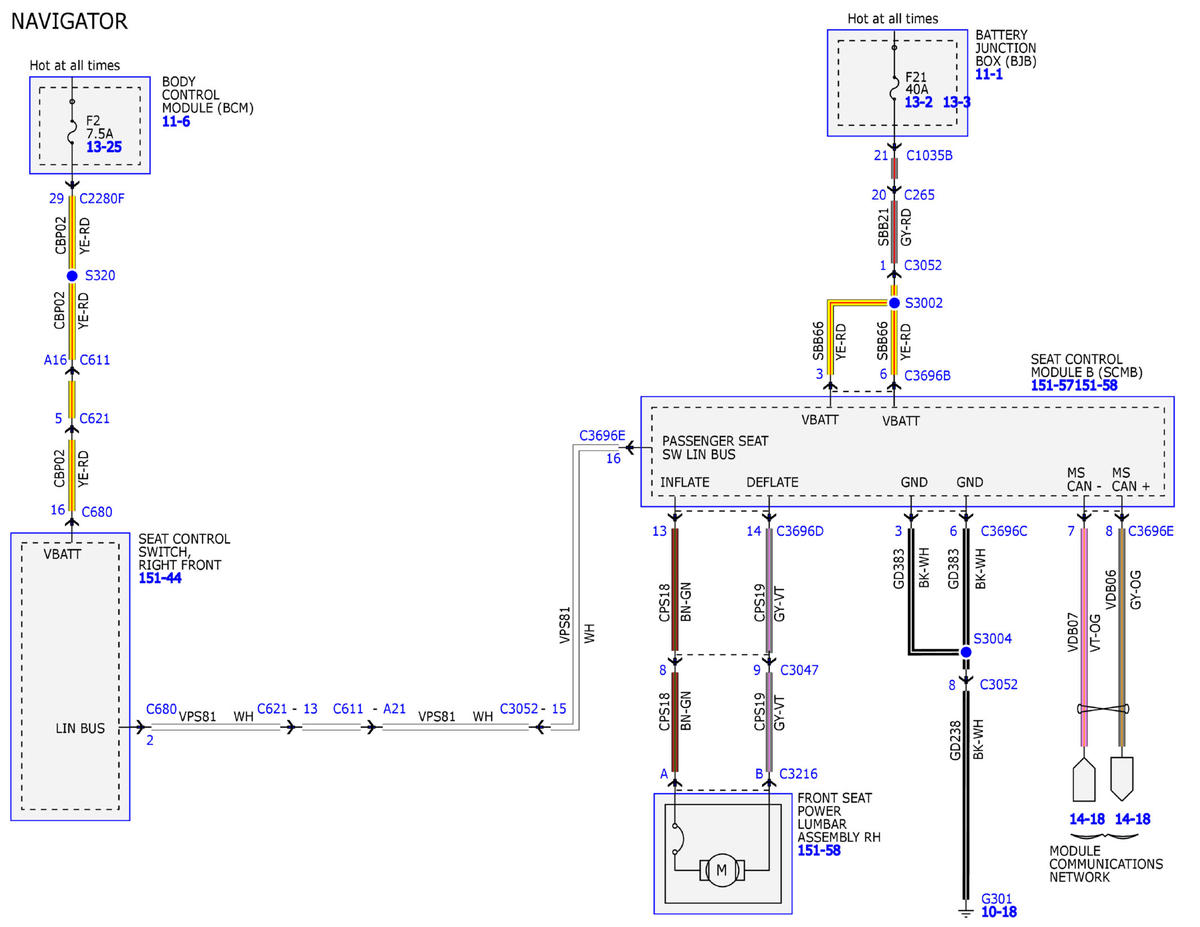1200x927 pixels.
Task: Click off-page arrow below VDB07 wire
Action: (1083, 779)
